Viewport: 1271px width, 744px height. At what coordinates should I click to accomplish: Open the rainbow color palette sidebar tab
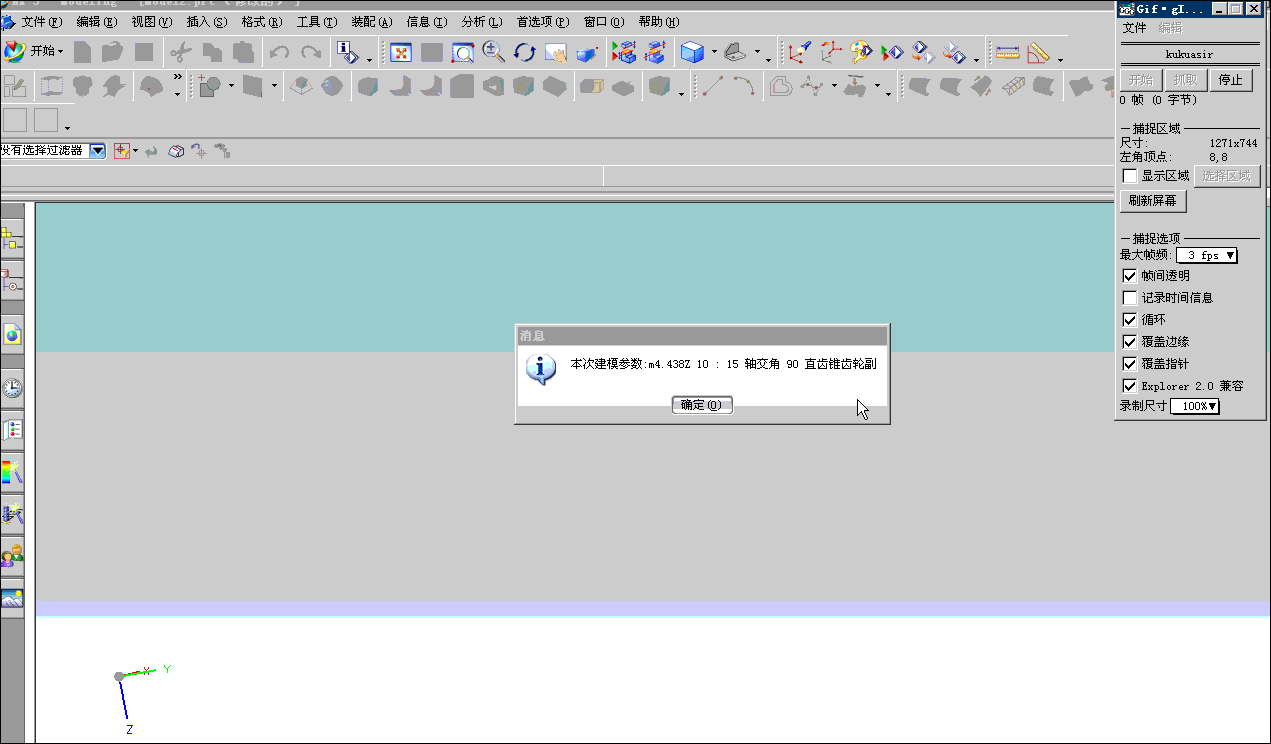[12, 472]
